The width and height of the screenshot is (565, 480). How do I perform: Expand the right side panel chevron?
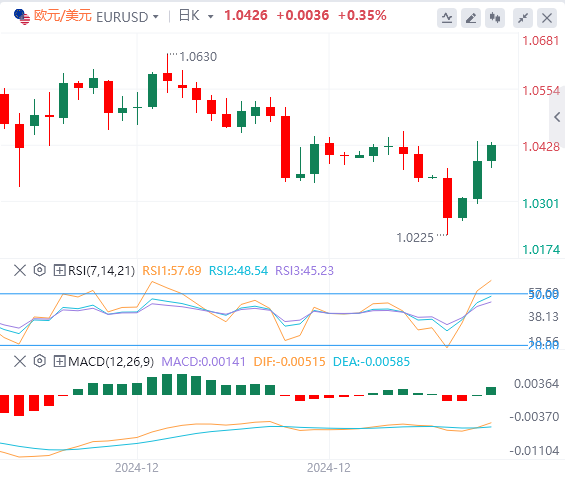(557, 117)
